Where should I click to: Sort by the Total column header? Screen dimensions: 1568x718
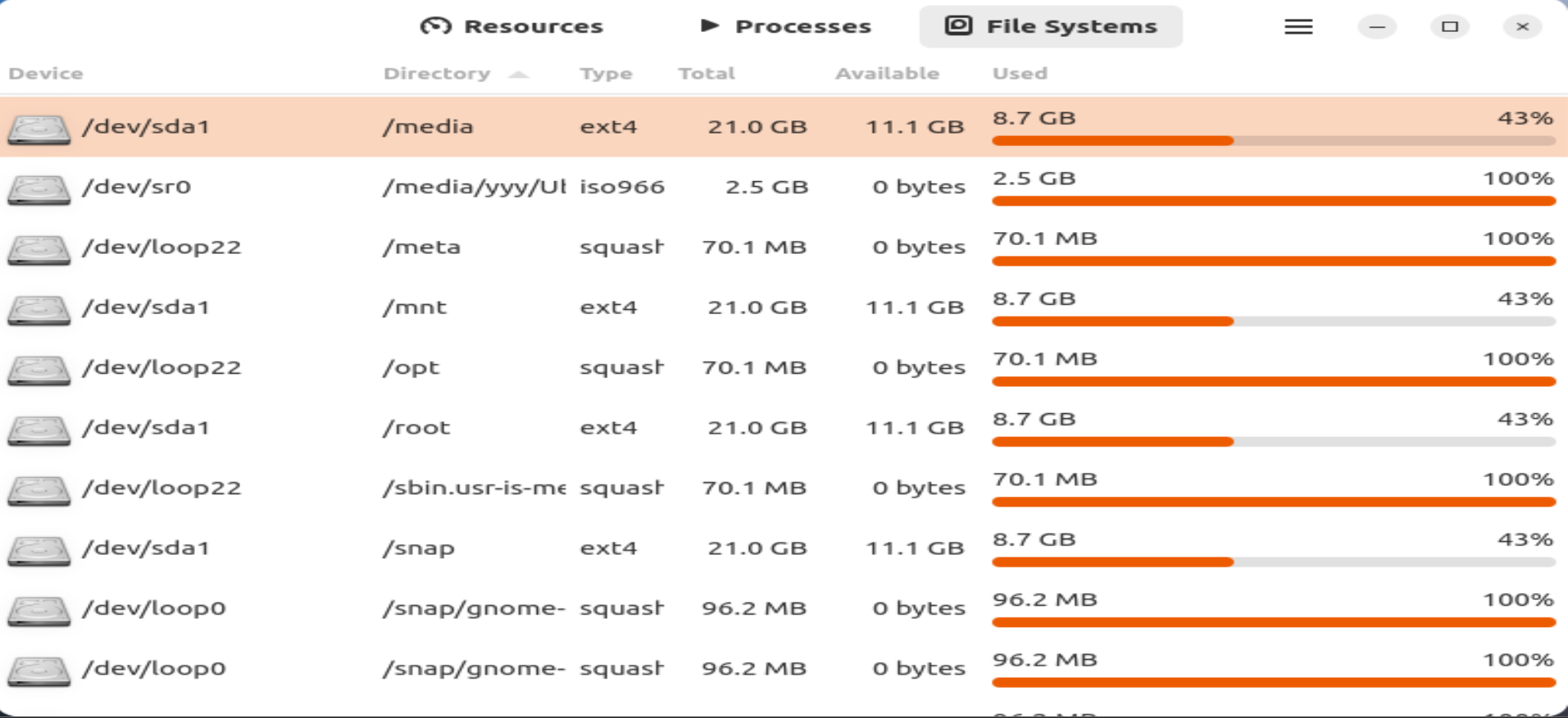click(x=707, y=73)
